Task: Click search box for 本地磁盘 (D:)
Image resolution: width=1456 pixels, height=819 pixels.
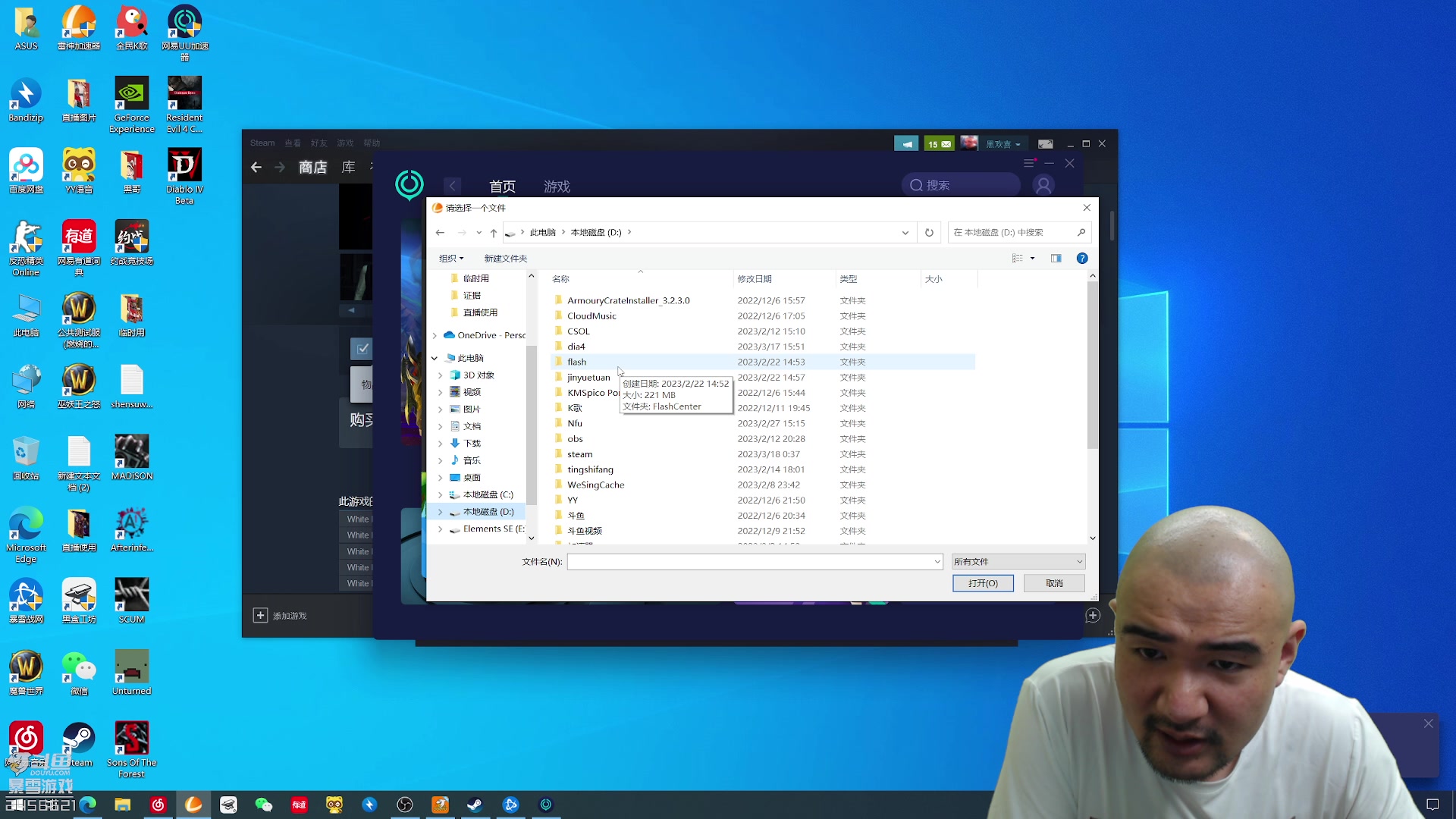Action: [1018, 233]
